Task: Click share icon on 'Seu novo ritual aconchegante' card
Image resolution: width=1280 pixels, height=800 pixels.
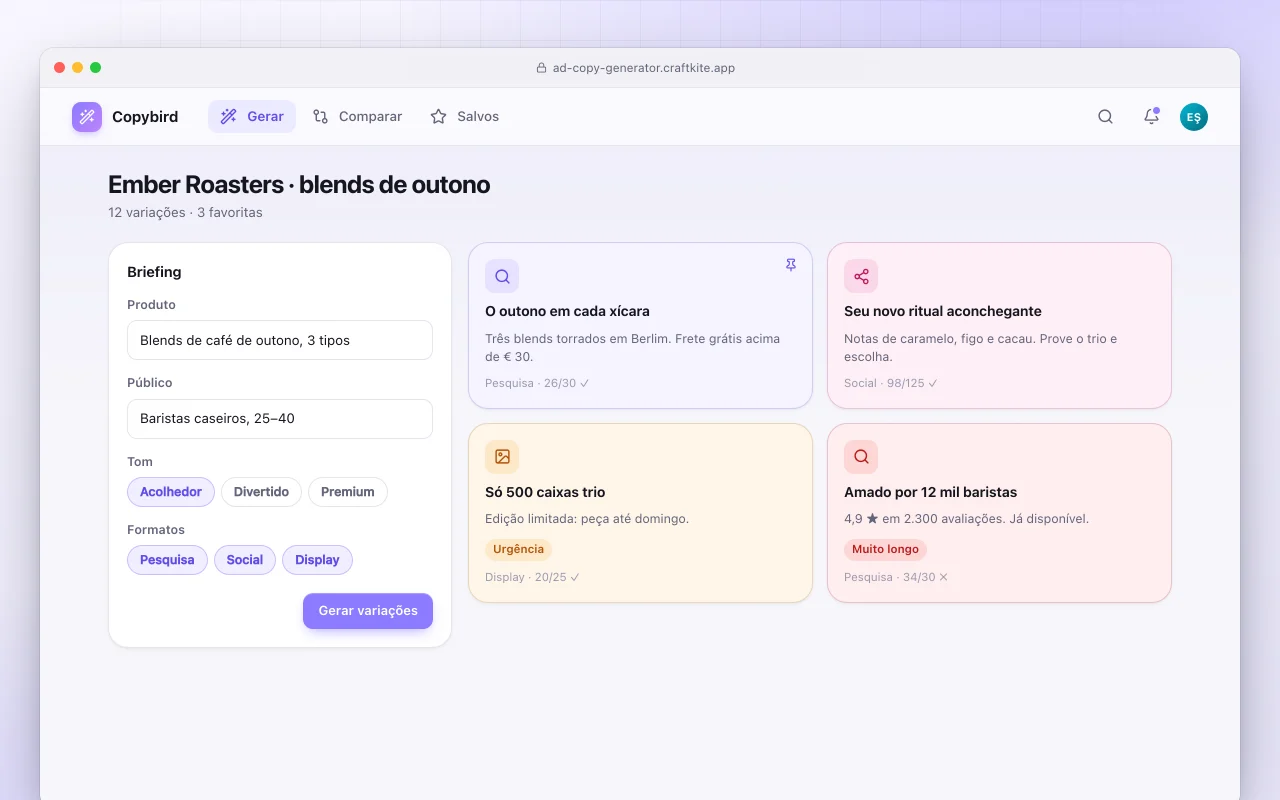Action: click(861, 276)
